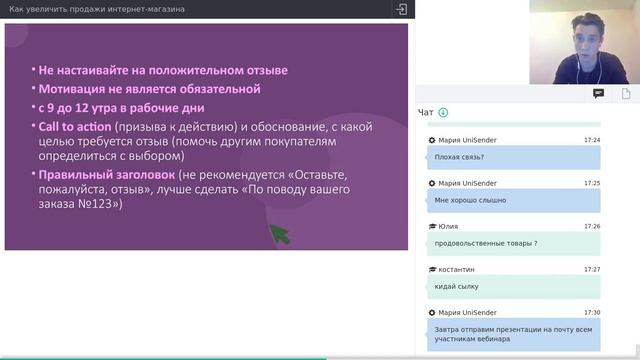The width and height of the screenshot is (640, 360).
Task: Click 'Call to action' highlighted text
Action: pos(75,127)
